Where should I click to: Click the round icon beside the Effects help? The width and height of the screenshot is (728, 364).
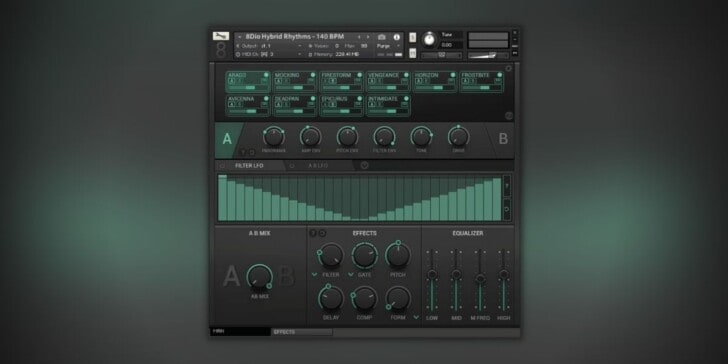[x=322, y=233]
